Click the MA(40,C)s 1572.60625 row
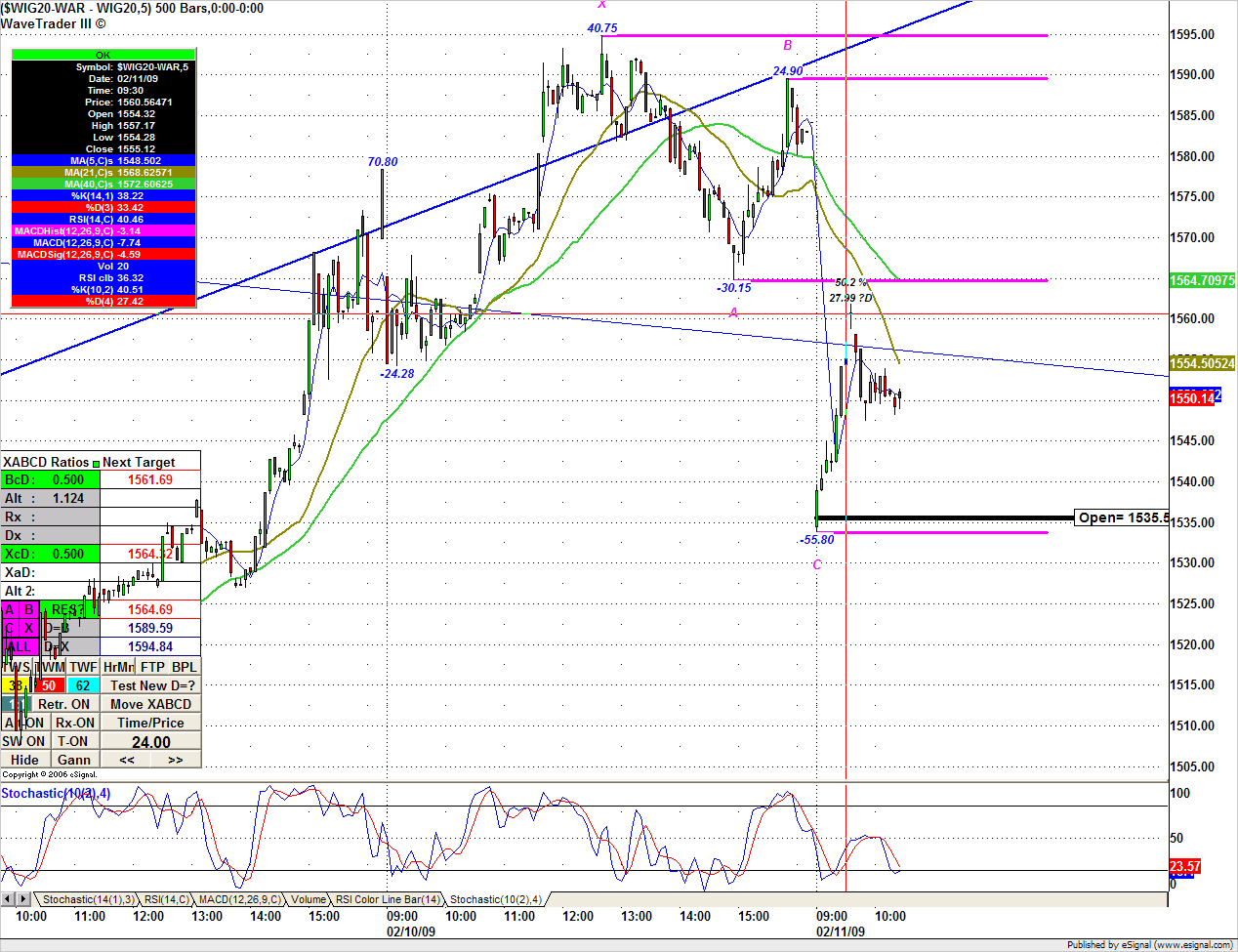 [x=103, y=184]
